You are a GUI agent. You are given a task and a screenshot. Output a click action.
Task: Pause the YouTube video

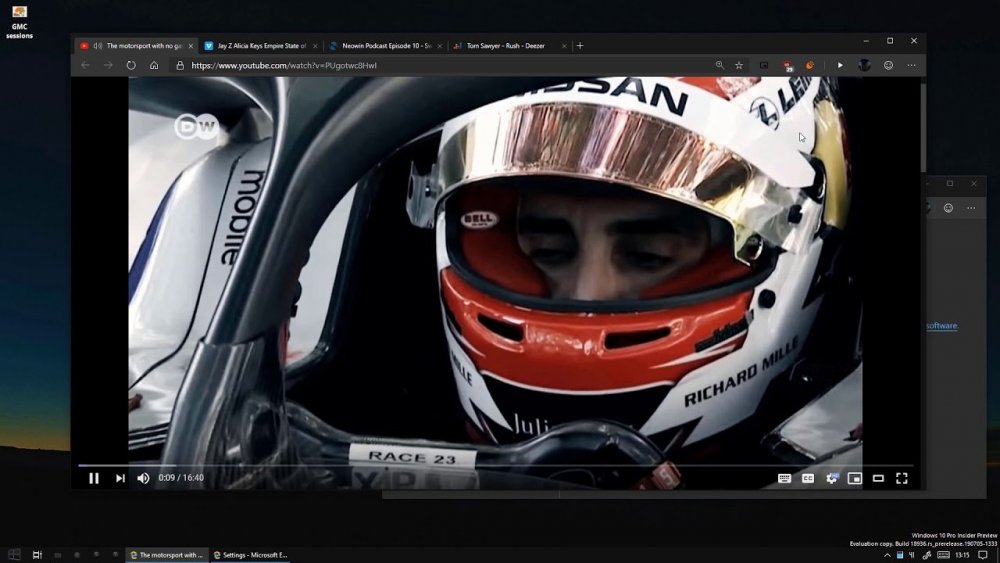94,478
